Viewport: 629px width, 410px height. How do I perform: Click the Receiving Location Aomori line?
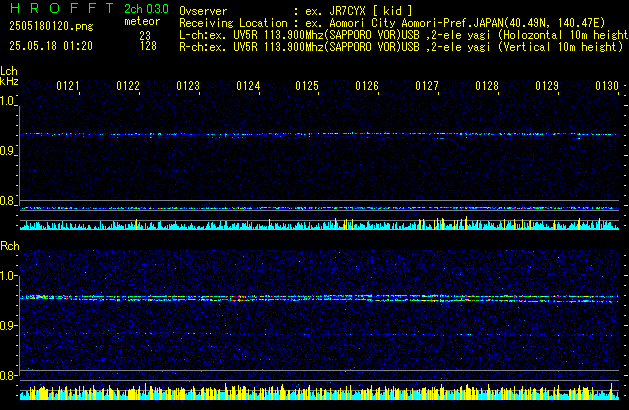click(392, 23)
